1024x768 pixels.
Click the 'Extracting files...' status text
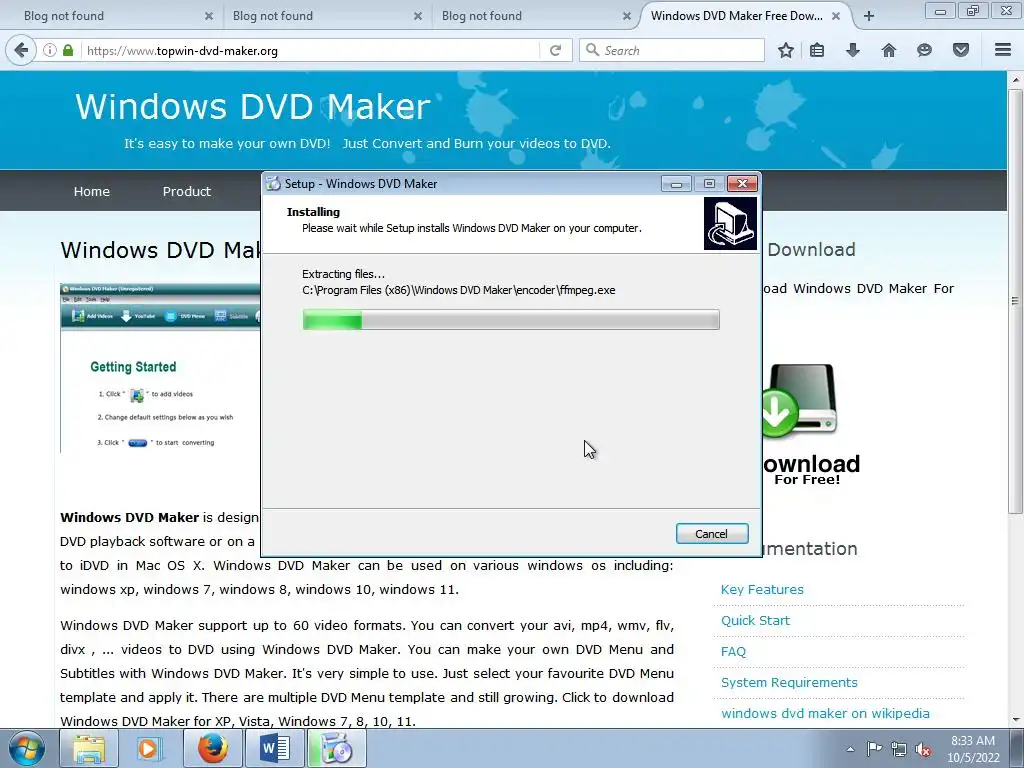(344, 274)
